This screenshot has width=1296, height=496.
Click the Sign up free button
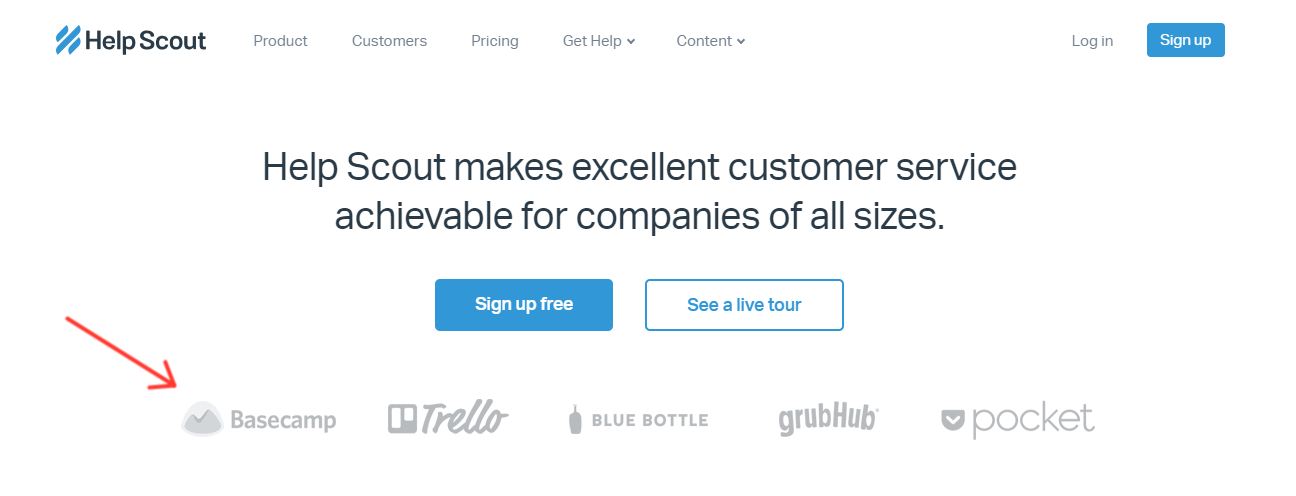[x=524, y=304]
